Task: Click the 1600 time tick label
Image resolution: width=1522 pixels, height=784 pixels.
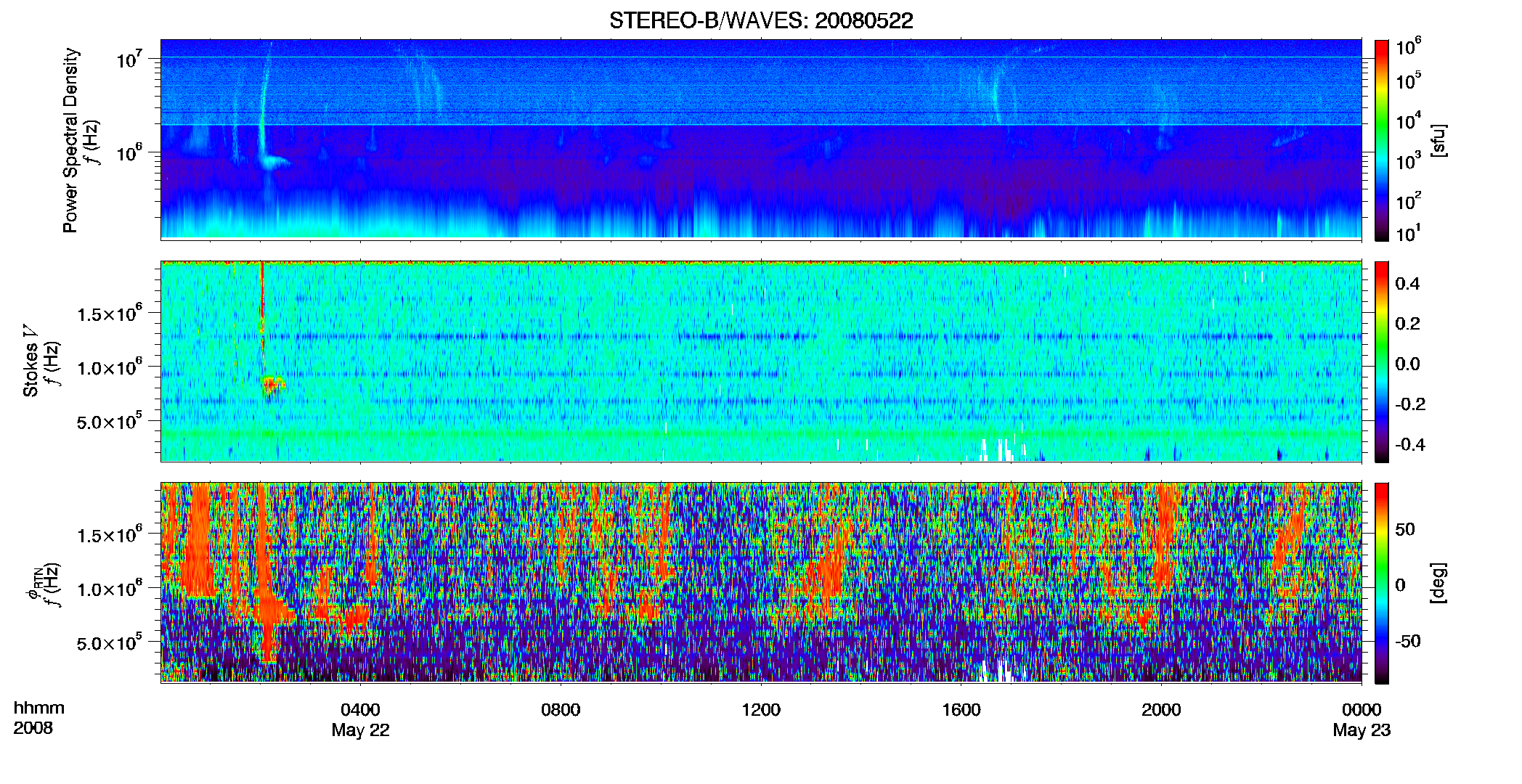Action: tap(961, 710)
